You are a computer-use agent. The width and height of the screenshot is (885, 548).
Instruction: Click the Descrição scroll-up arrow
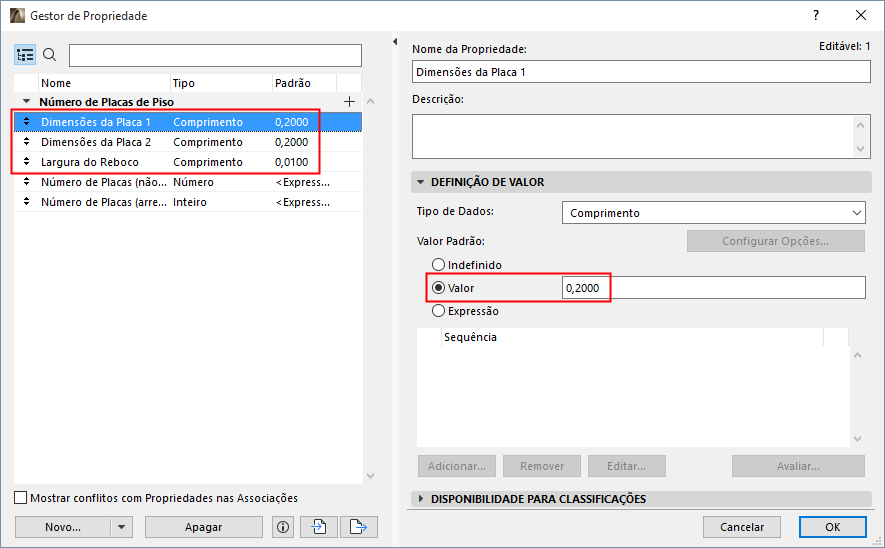coord(860,125)
